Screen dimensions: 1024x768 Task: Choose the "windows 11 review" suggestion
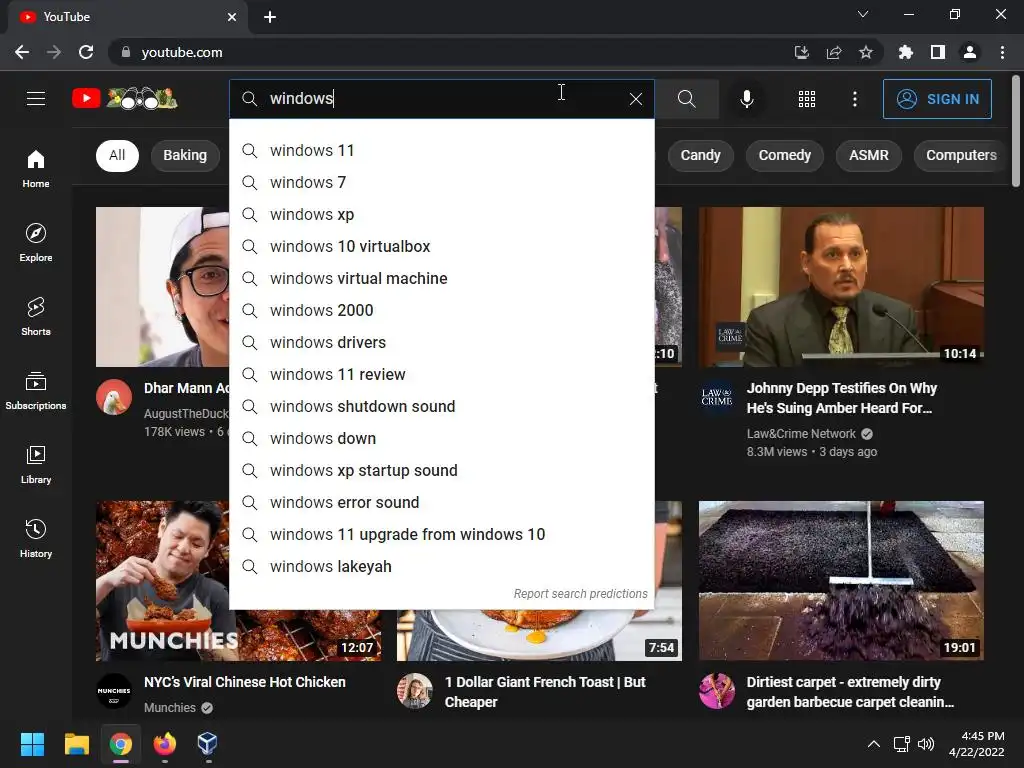[441, 375]
